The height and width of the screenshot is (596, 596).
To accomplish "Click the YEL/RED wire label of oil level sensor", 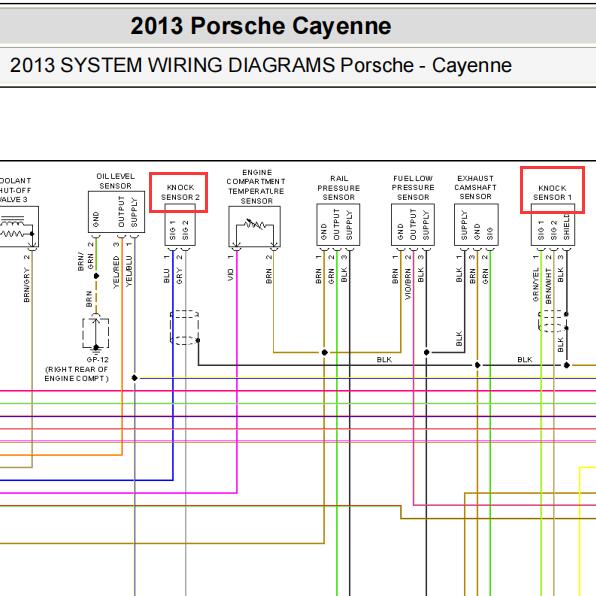I will 116,272.
